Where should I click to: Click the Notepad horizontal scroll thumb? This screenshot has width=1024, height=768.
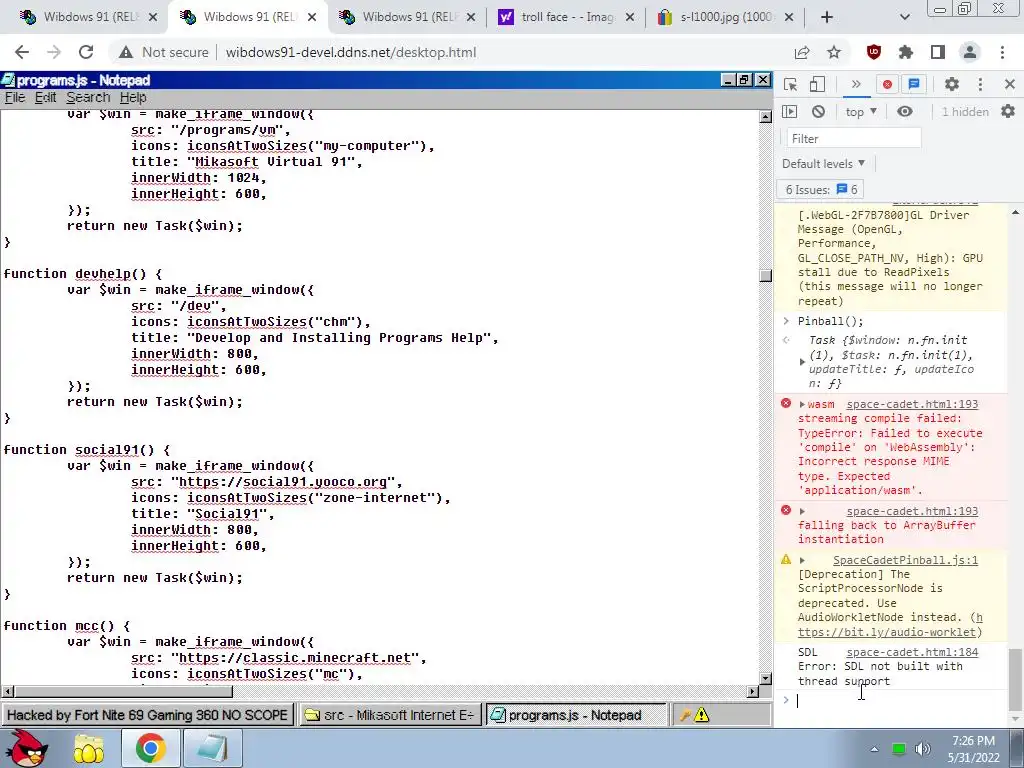[x=124, y=692]
